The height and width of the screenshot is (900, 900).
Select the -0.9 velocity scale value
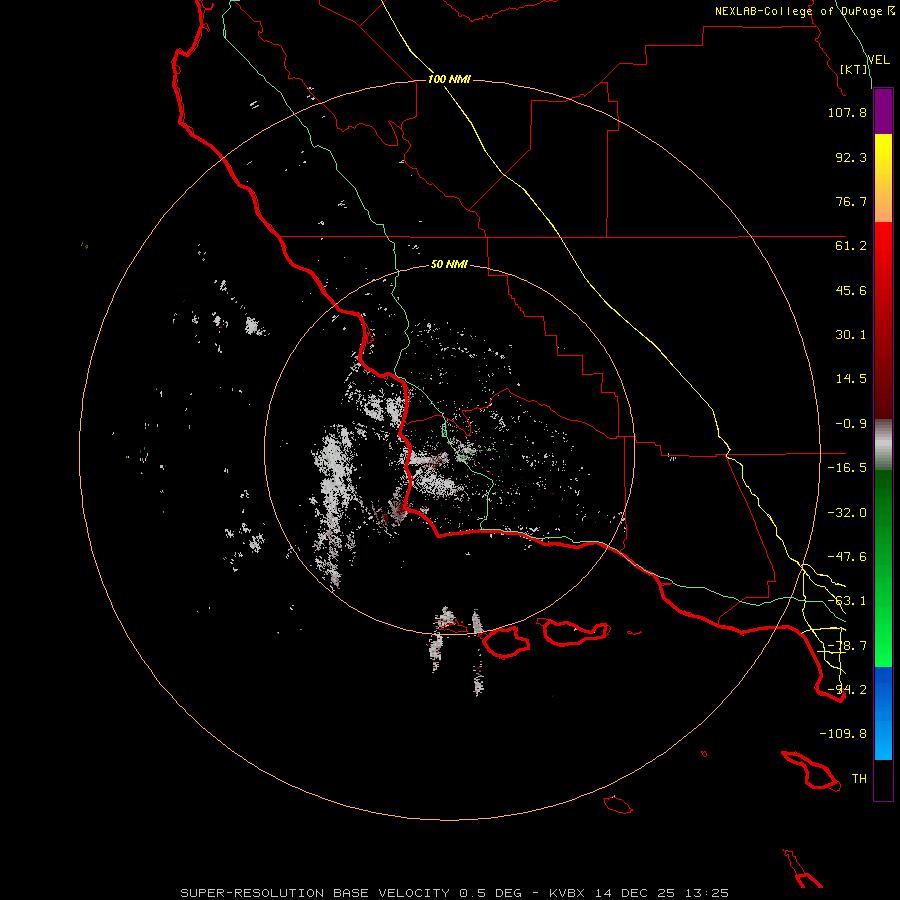851,424
